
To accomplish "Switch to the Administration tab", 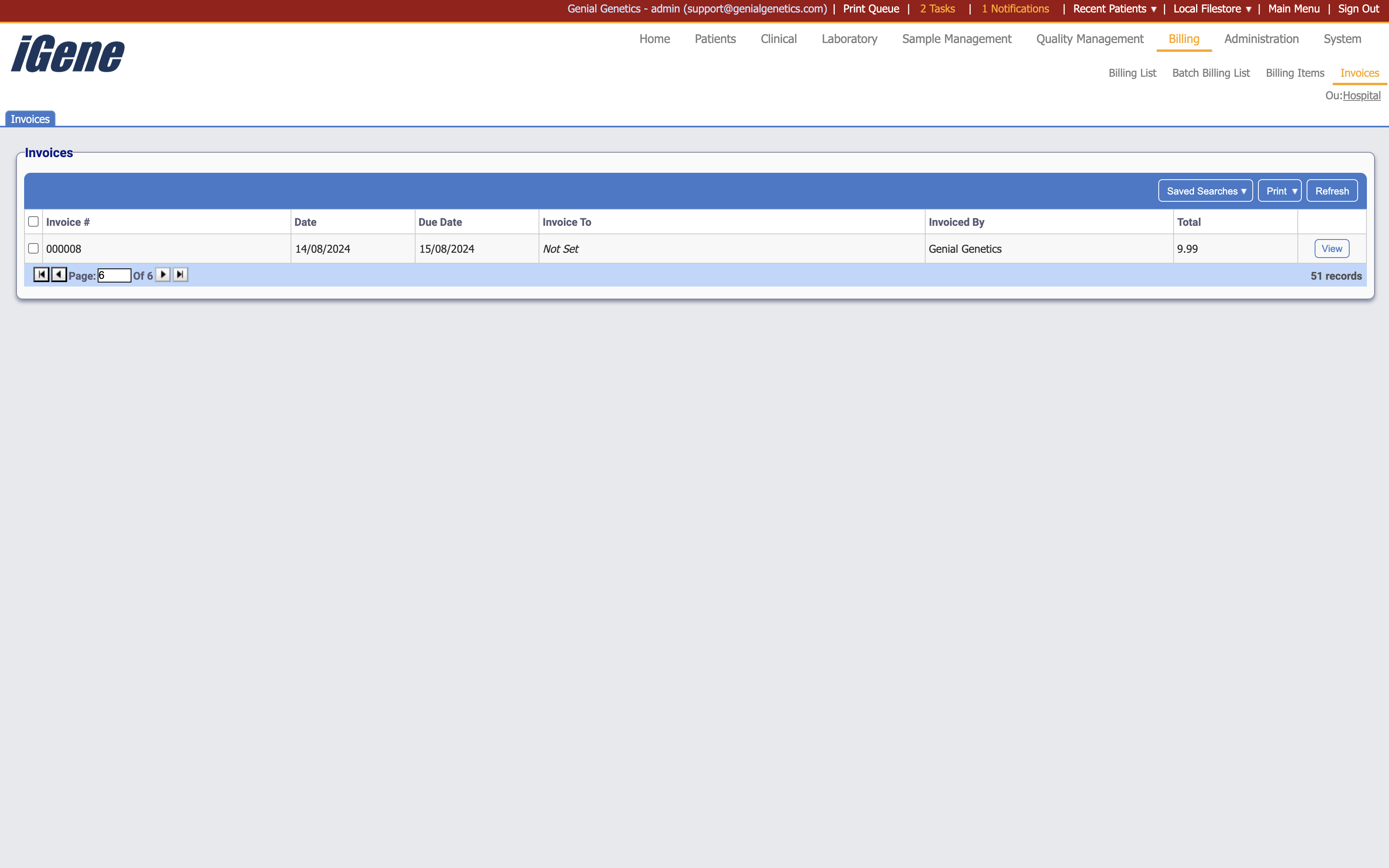I will click(1260, 39).
